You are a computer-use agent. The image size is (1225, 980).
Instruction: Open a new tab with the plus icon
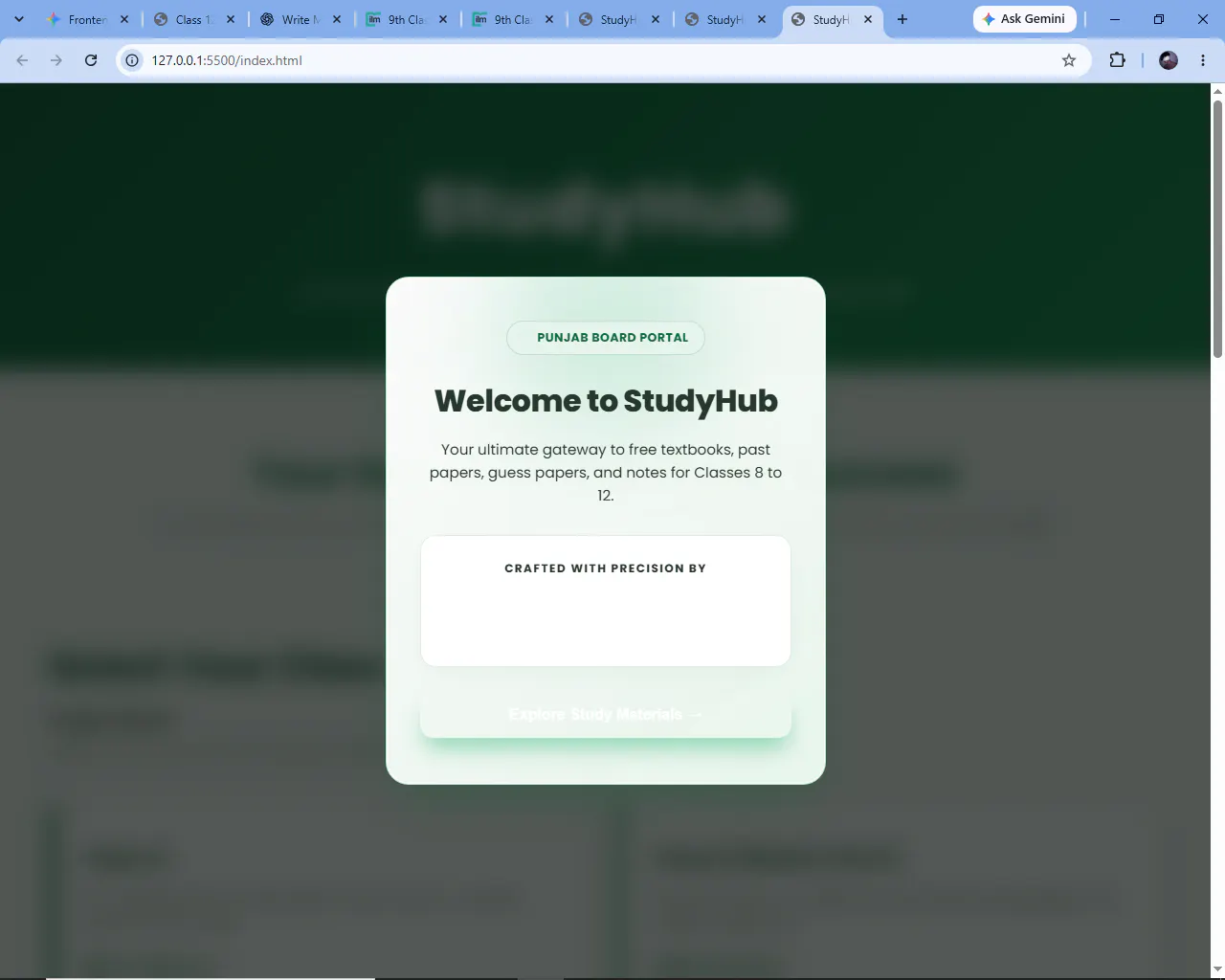click(902, 19)
